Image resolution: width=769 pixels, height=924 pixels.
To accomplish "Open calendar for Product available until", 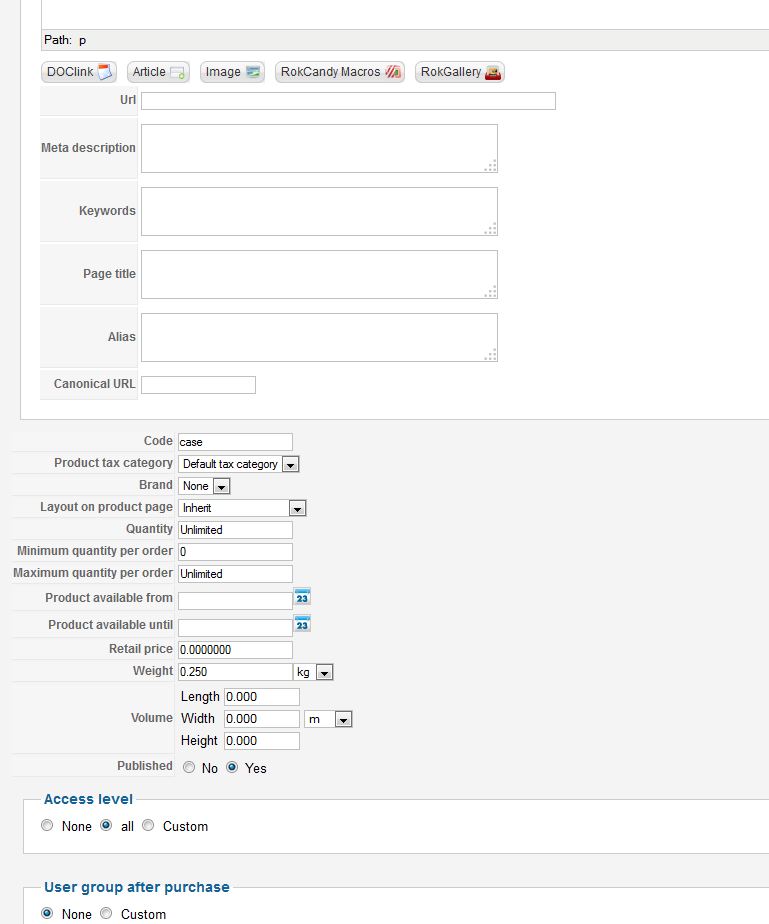I will point(302,624).
